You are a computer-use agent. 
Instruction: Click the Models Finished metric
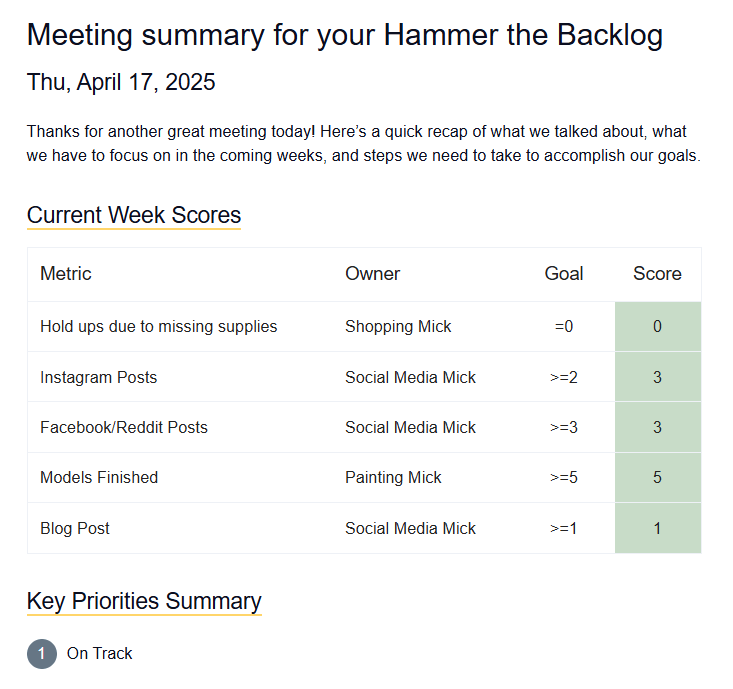click(x=99, y=478)
